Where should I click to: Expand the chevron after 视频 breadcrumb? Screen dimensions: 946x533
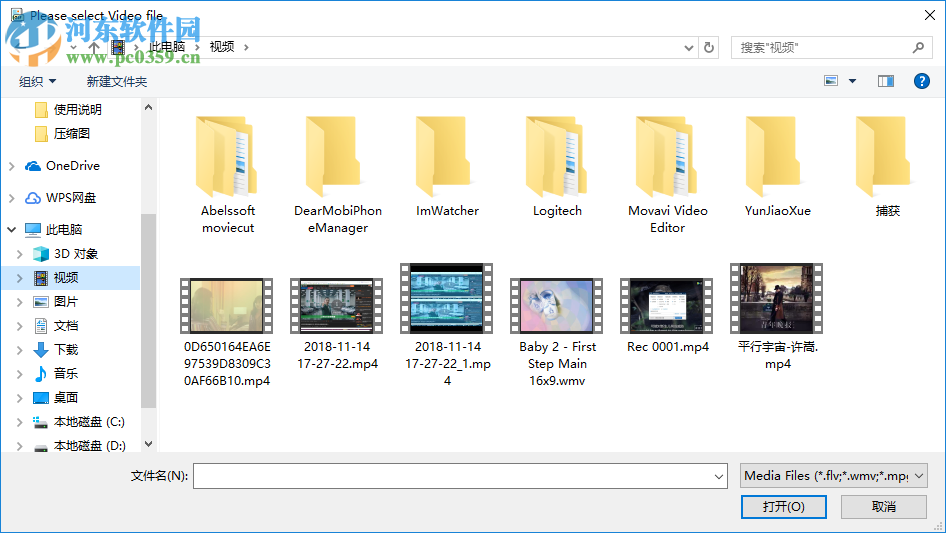[x=246, y=47]
